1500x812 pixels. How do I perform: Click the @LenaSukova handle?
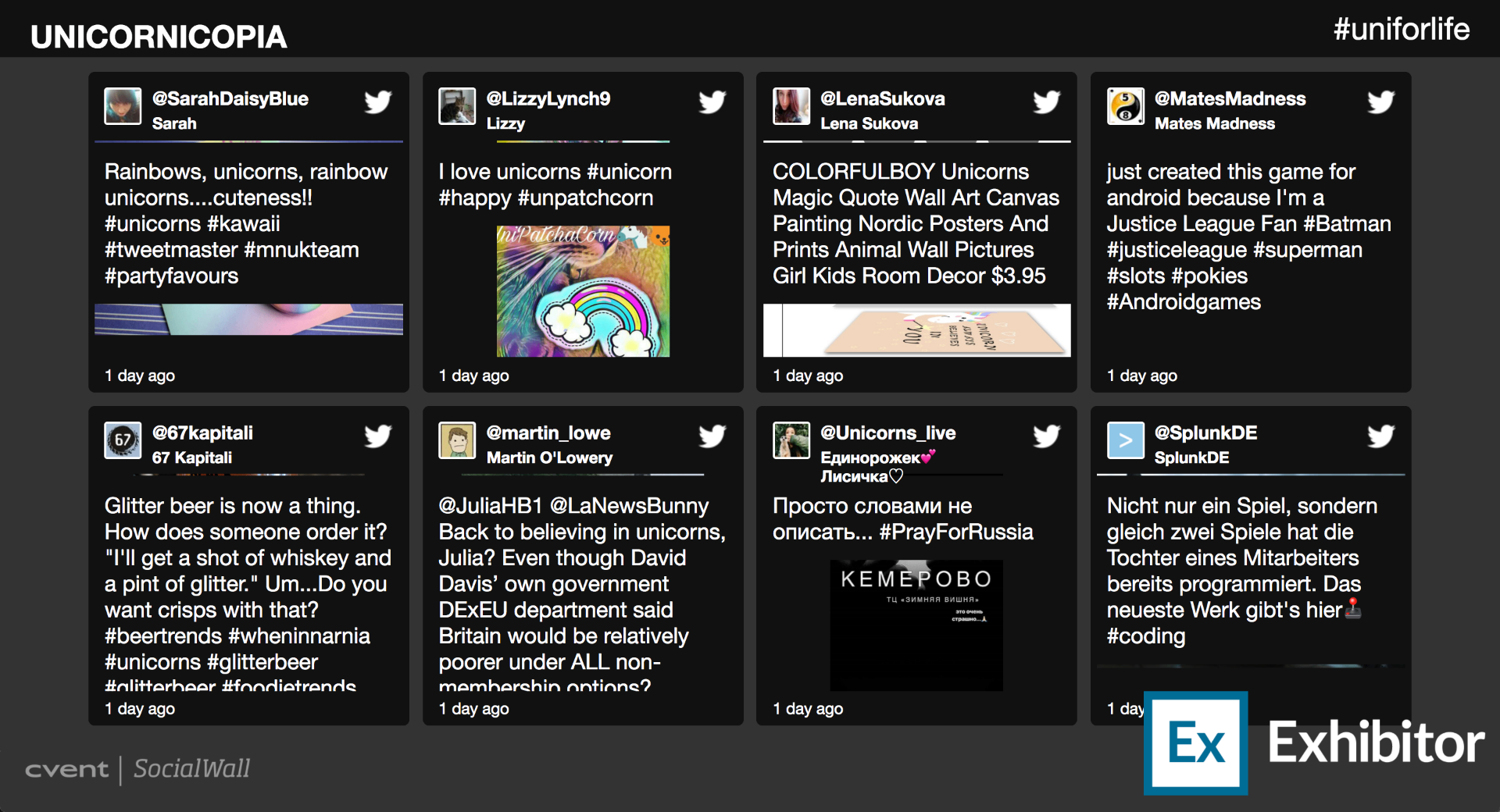pyautogui.click(x=883, y=98)
